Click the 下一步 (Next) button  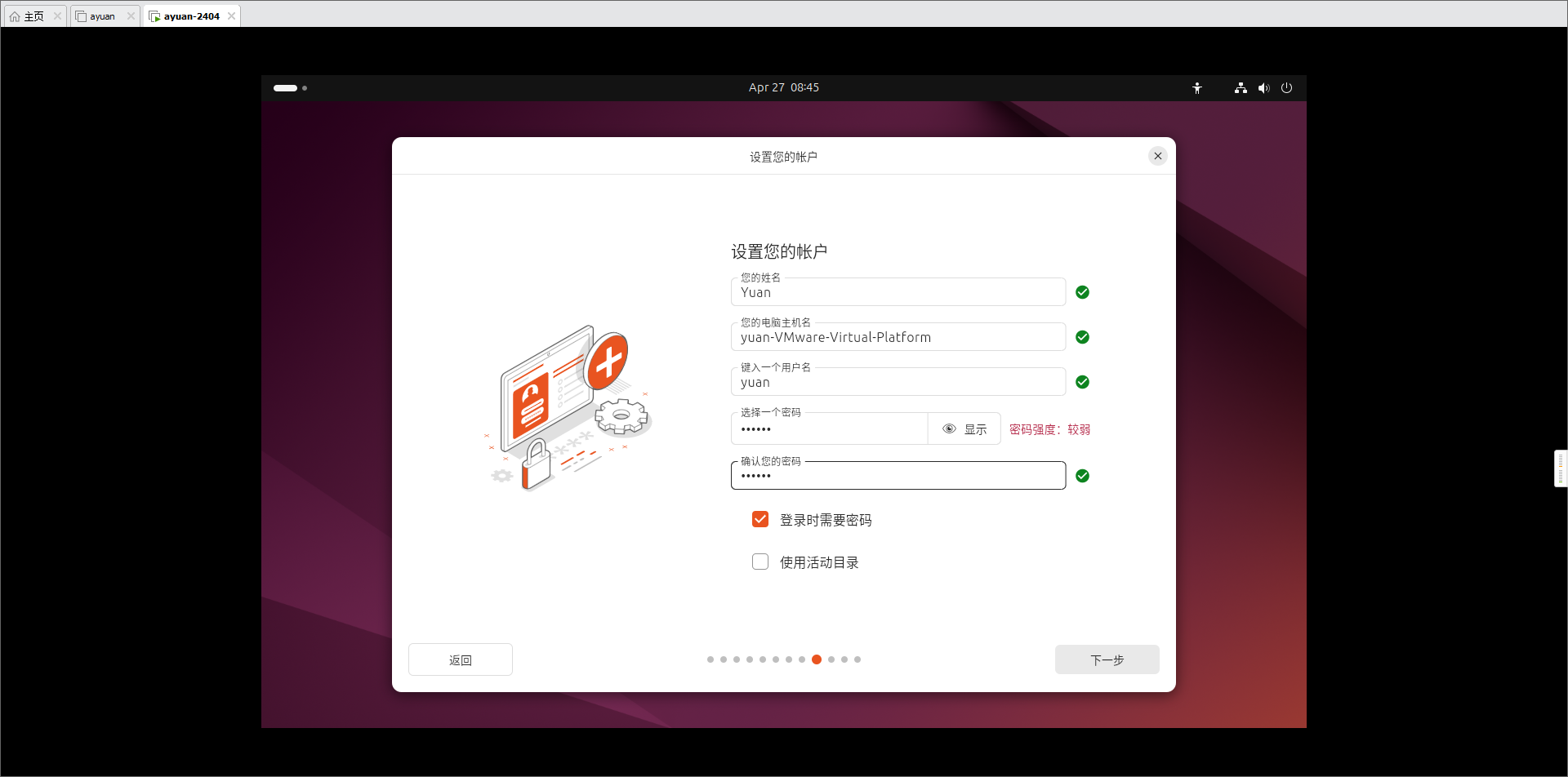coord(1107,659)
